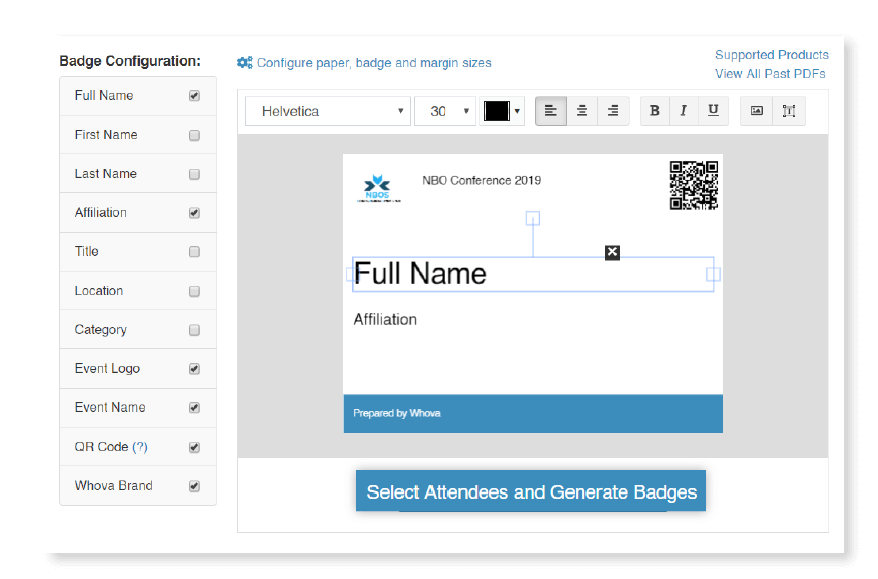
Task: Click the QR code on the badge
Action: point(693,185)
